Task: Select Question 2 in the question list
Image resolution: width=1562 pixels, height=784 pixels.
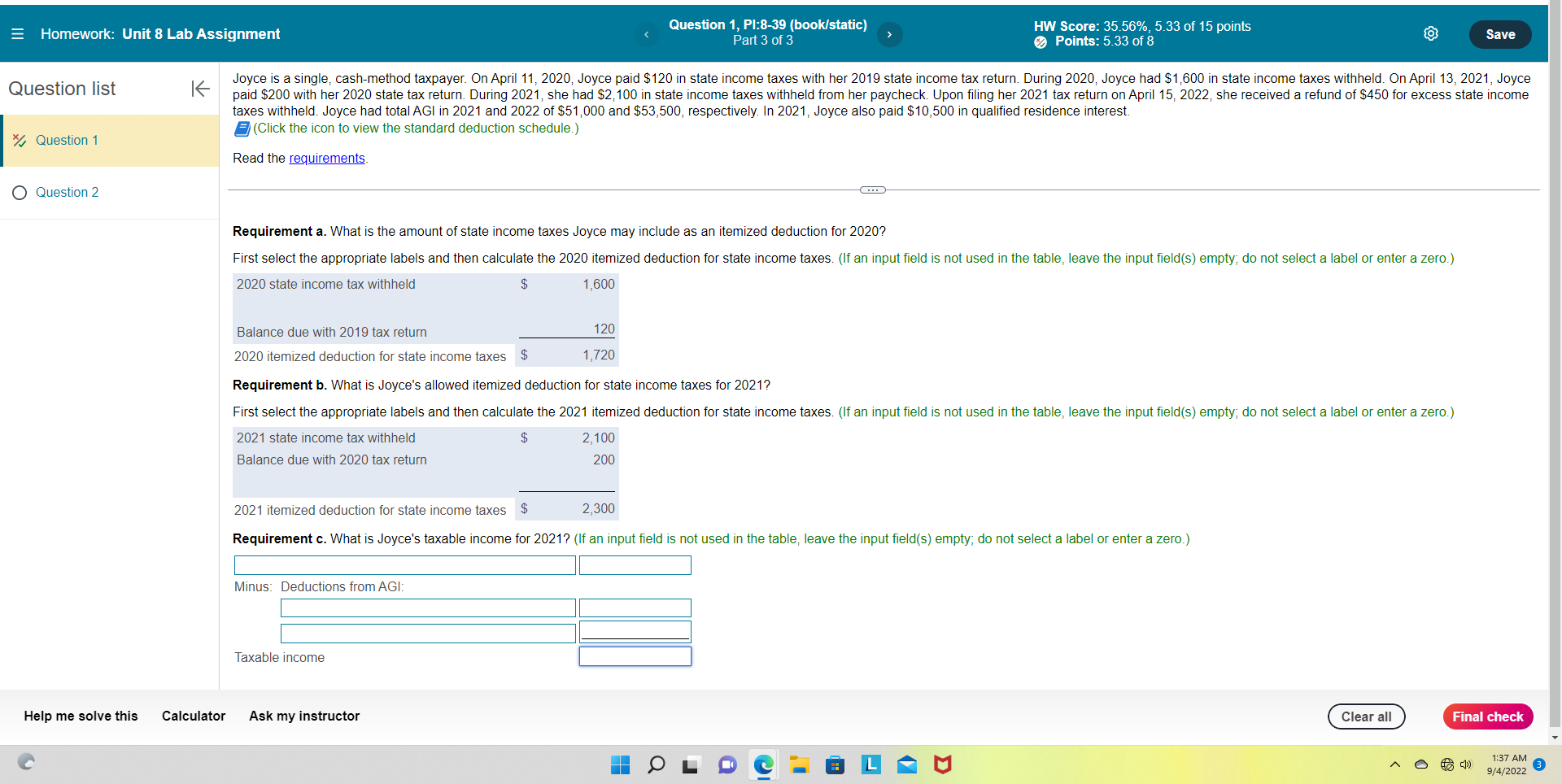Action: 67,192
